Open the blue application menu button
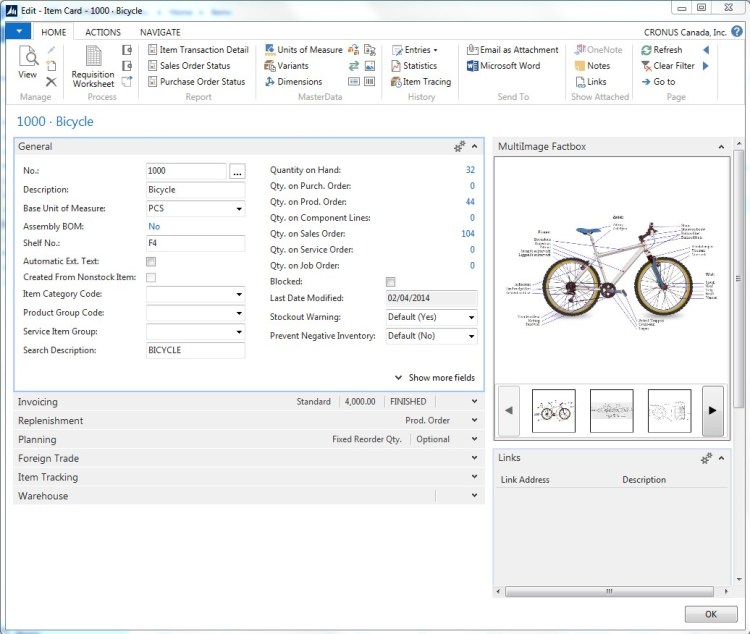 (x=19, y=31)
